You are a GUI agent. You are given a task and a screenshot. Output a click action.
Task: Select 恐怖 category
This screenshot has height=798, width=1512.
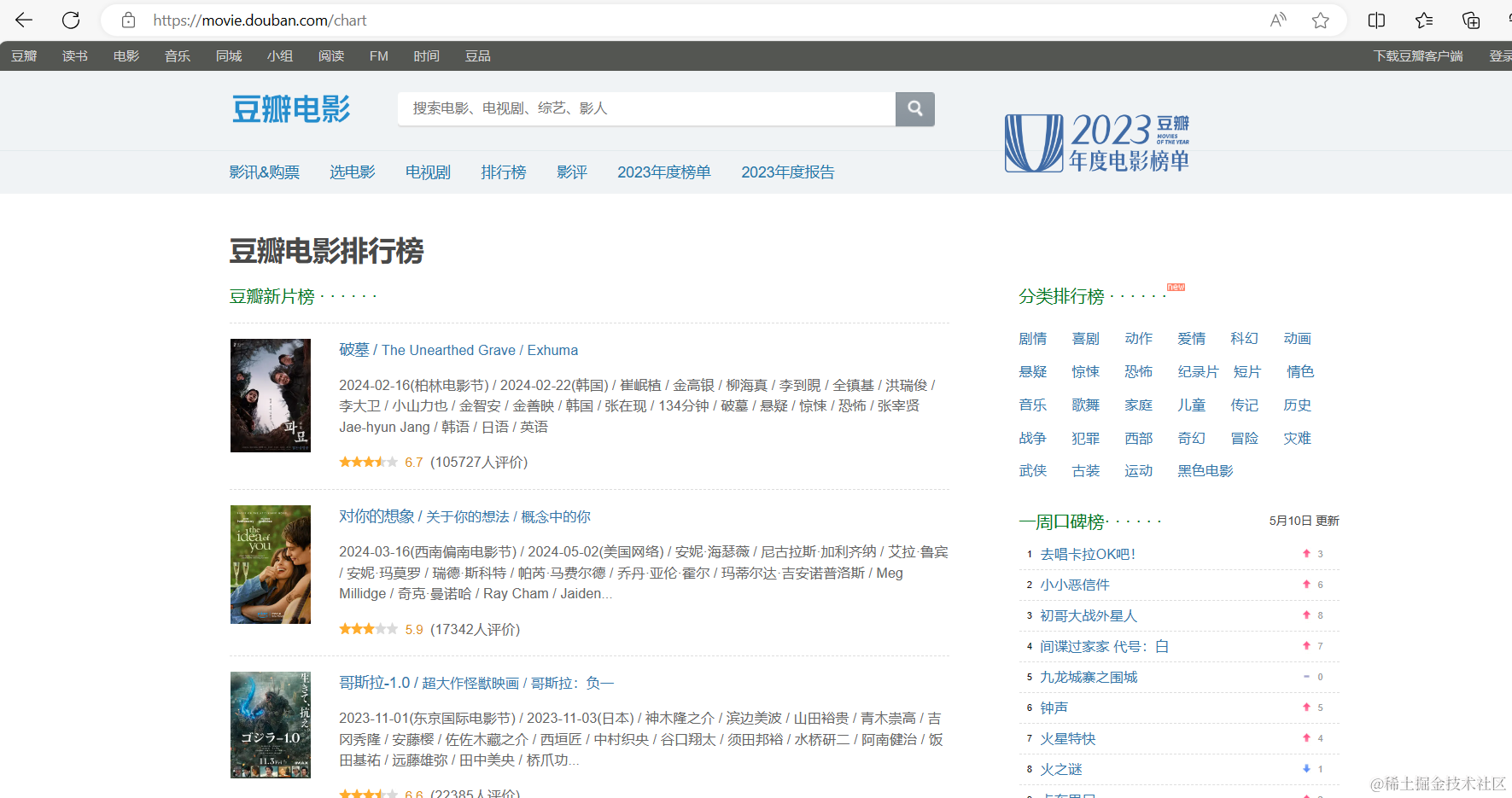[1139, 372]
